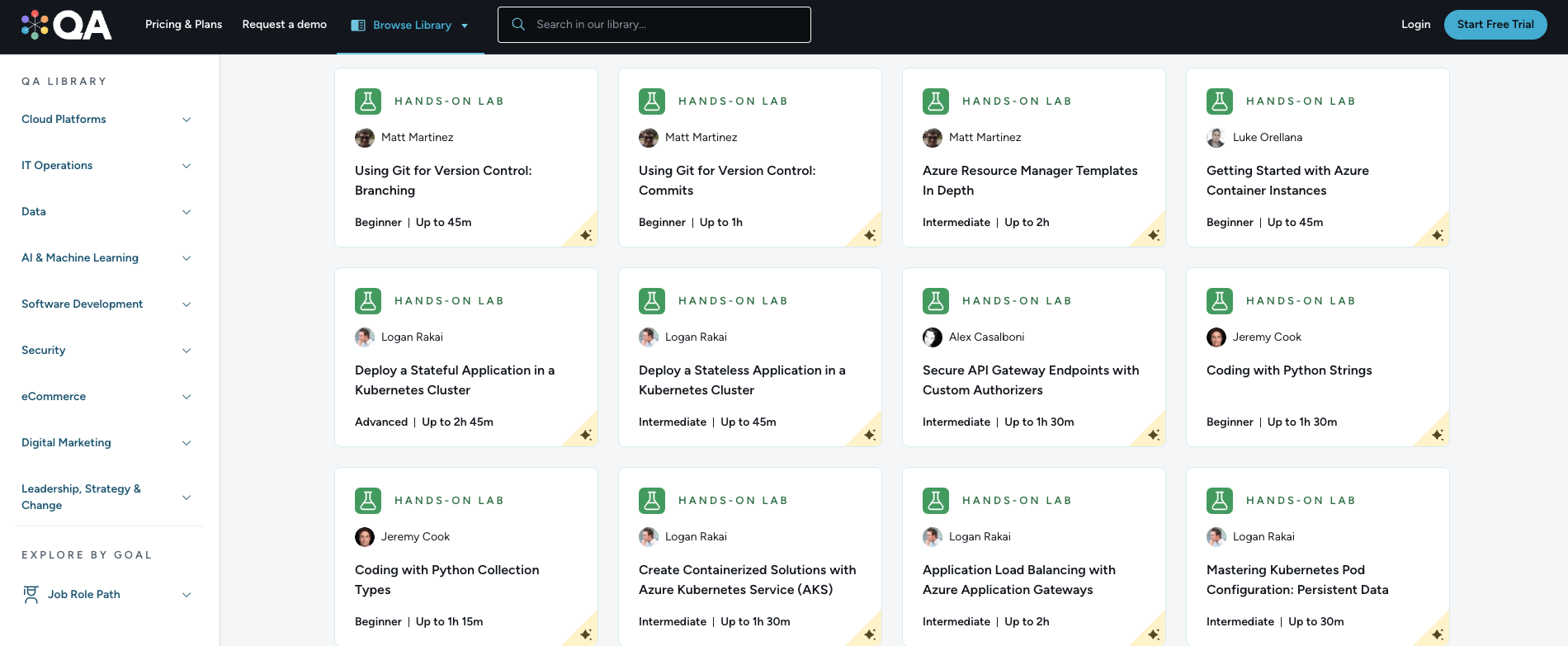Open Deploy a Stateless Application lab
Image resolution: width=1568 pixels, height=646 pixels.
click(x=742, y=380)
